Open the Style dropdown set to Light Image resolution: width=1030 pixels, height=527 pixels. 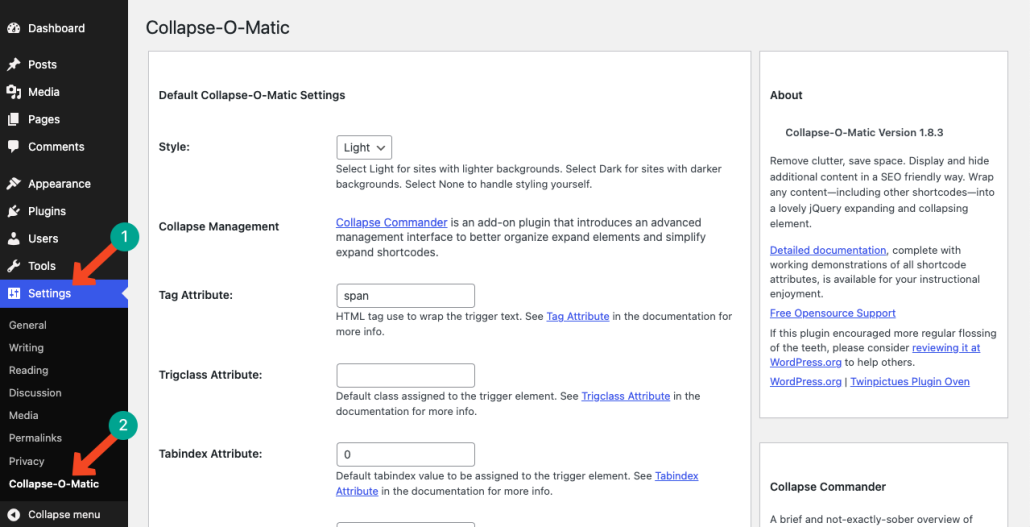click(364, 148)
